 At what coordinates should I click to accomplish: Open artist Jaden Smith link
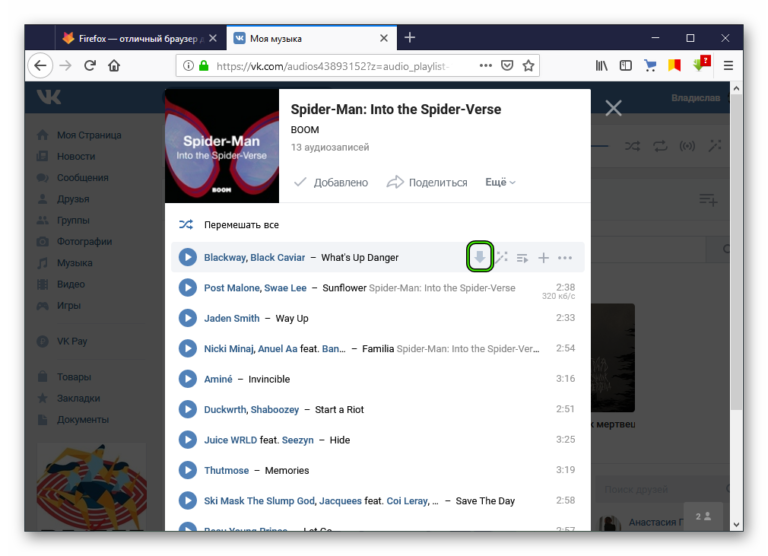pyautogui.click(x=232, y=318)
